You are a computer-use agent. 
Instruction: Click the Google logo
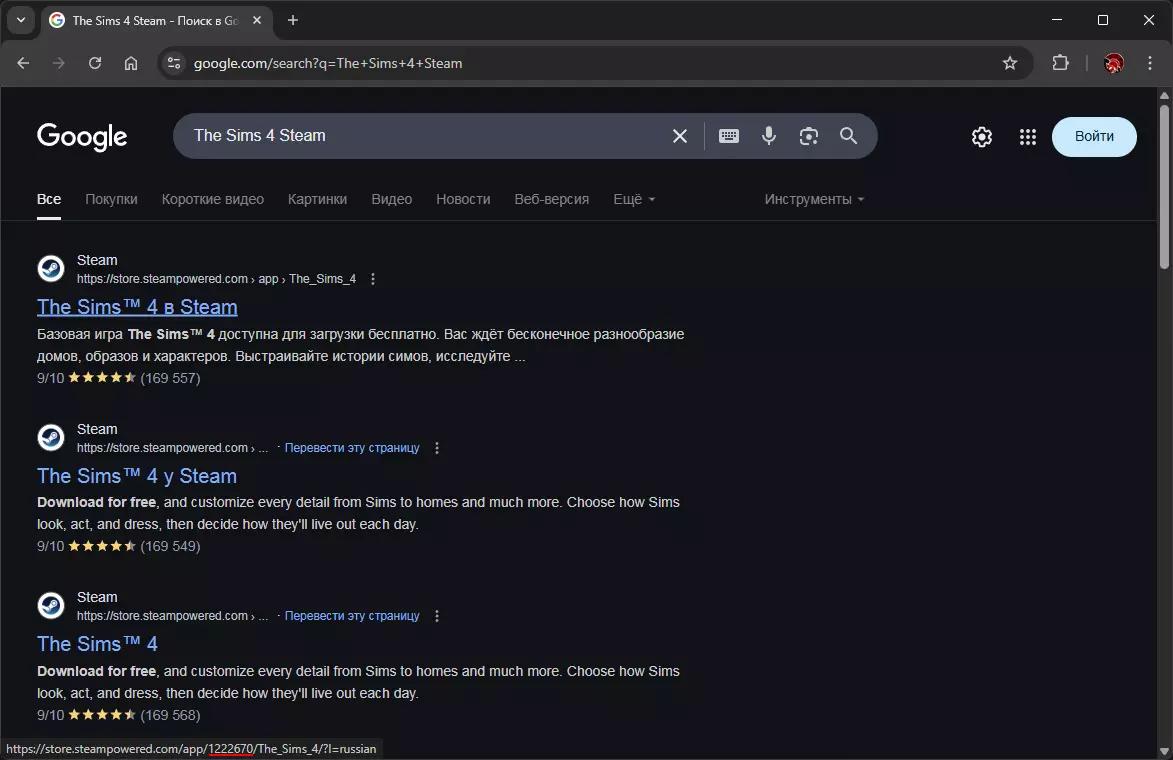(82, 137)
